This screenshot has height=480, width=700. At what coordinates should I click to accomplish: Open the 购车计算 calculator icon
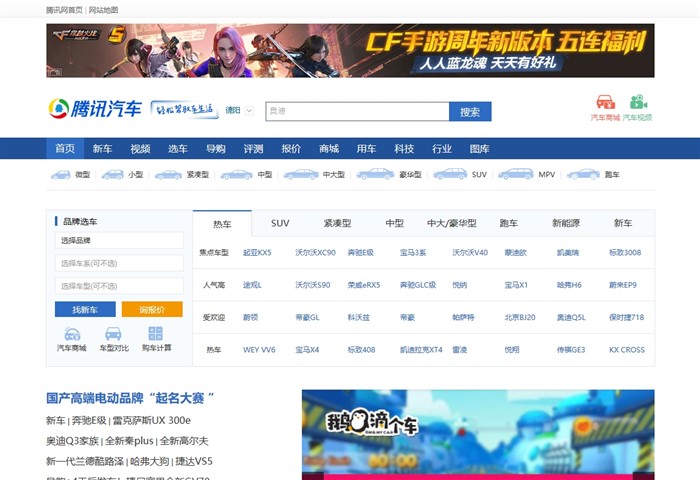click(x=155, y=334)
